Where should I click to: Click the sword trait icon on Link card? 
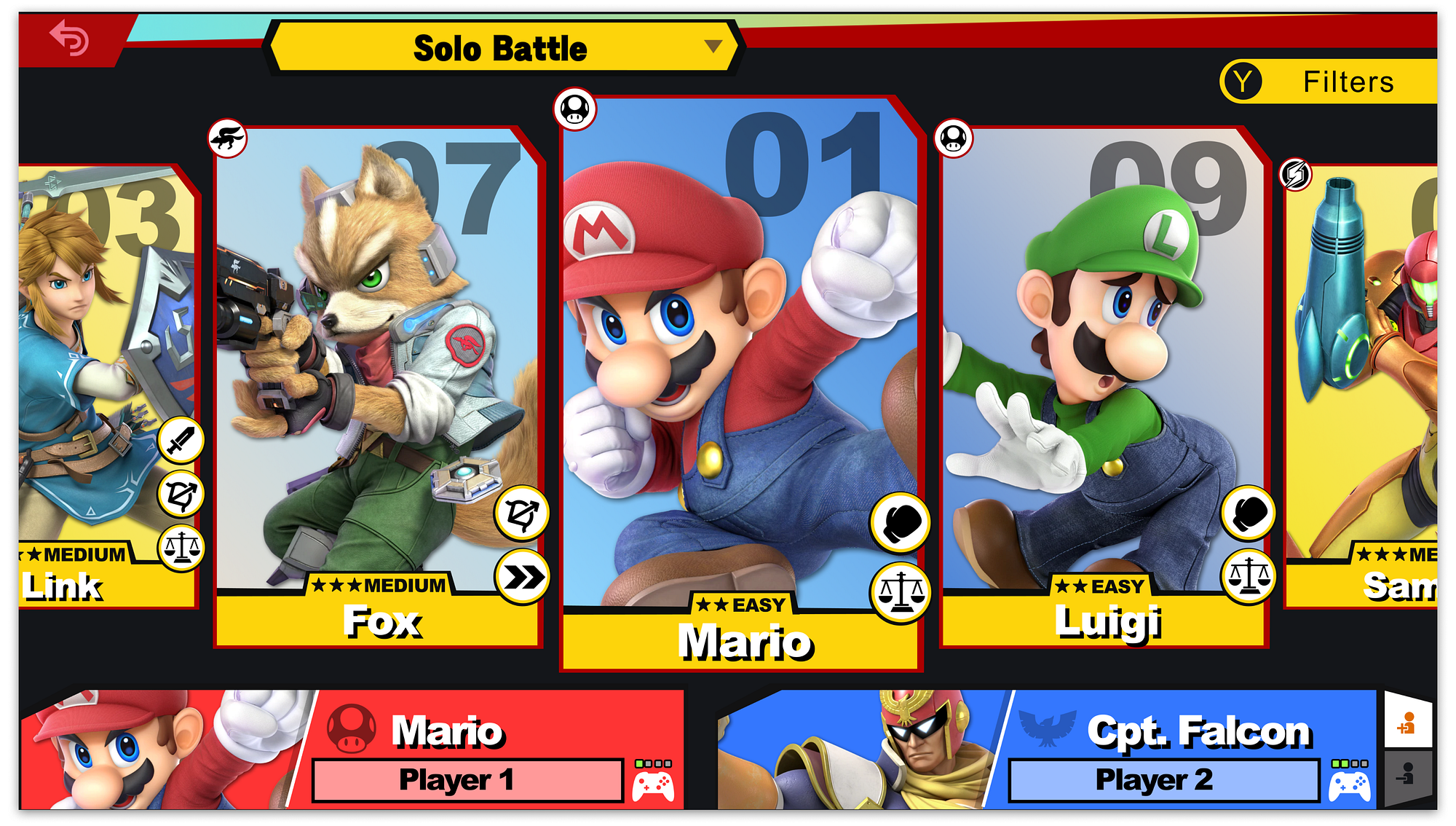tap(181, 440)
